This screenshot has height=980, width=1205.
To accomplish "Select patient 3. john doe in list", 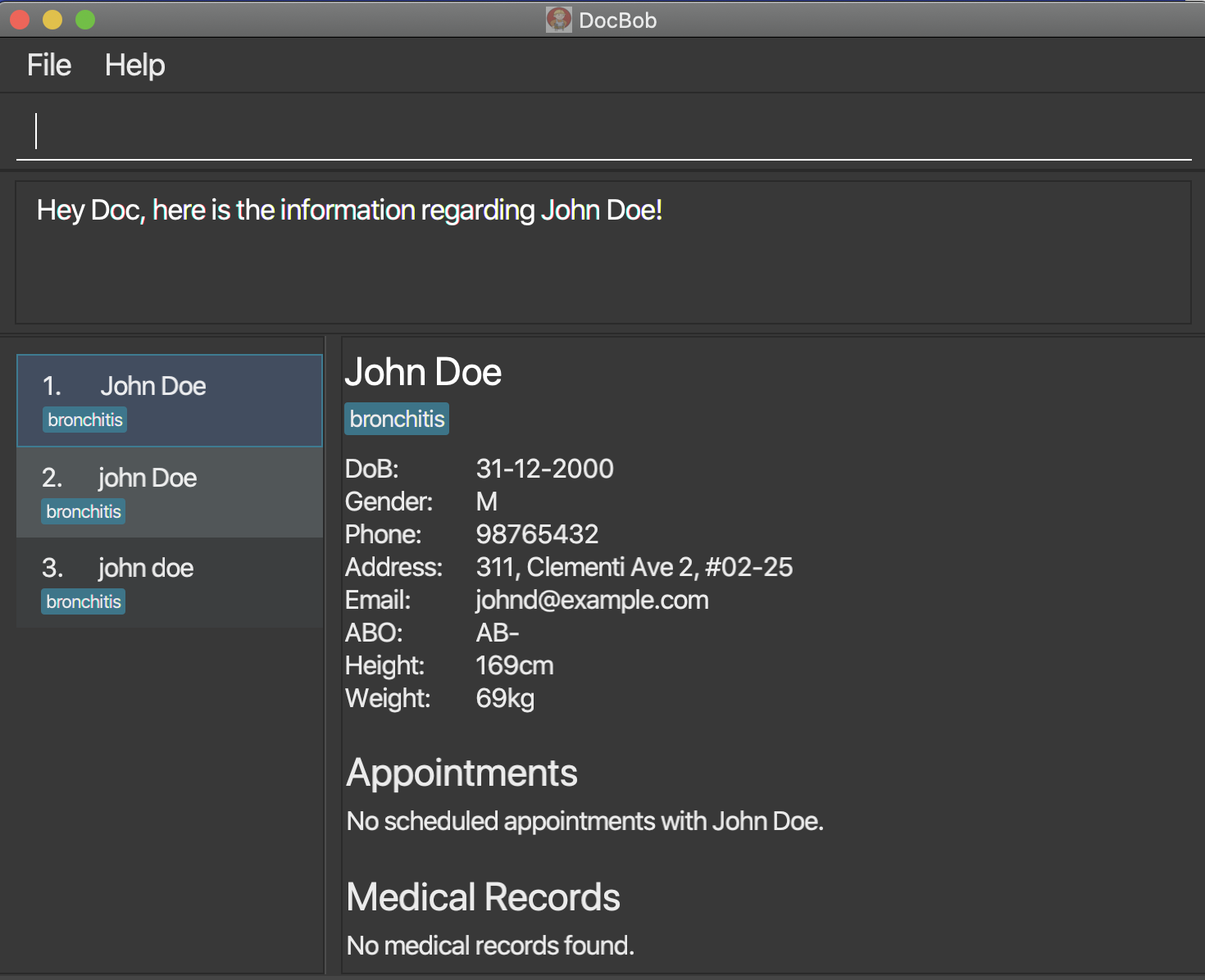I will (170, 583).
